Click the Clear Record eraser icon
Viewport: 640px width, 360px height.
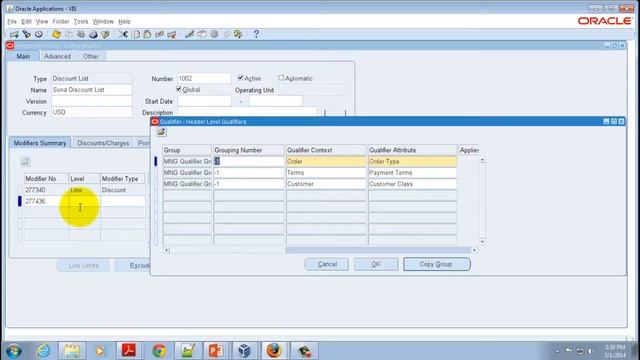[160, 34]
